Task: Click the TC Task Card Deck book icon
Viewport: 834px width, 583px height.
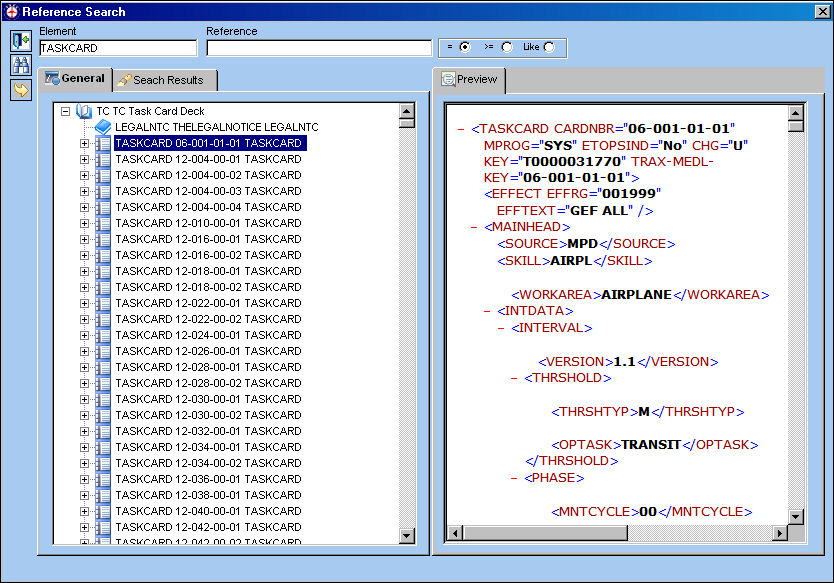Action: coord(84,111)
